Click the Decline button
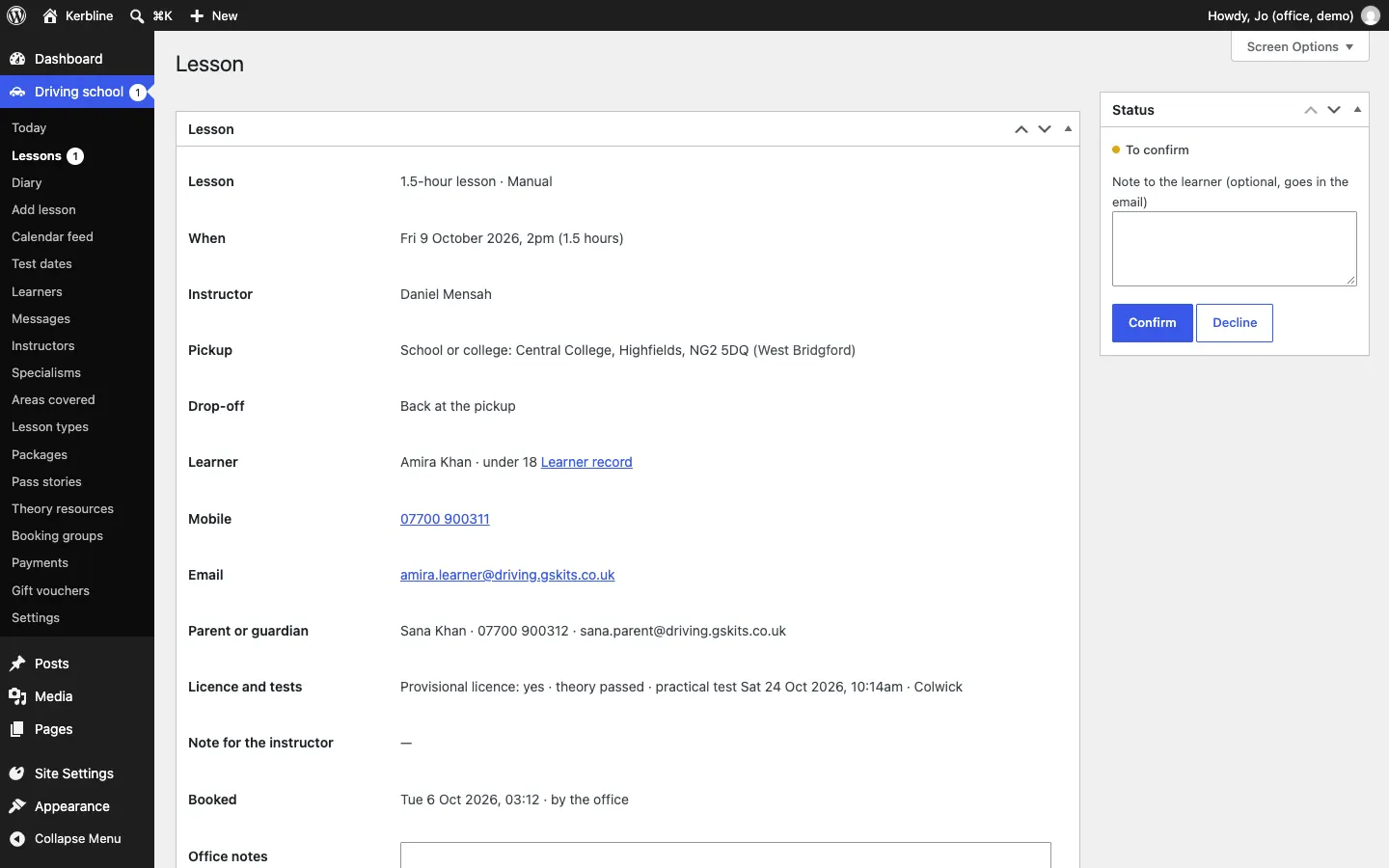1389x868 pixels. [x=1235, y=323]
